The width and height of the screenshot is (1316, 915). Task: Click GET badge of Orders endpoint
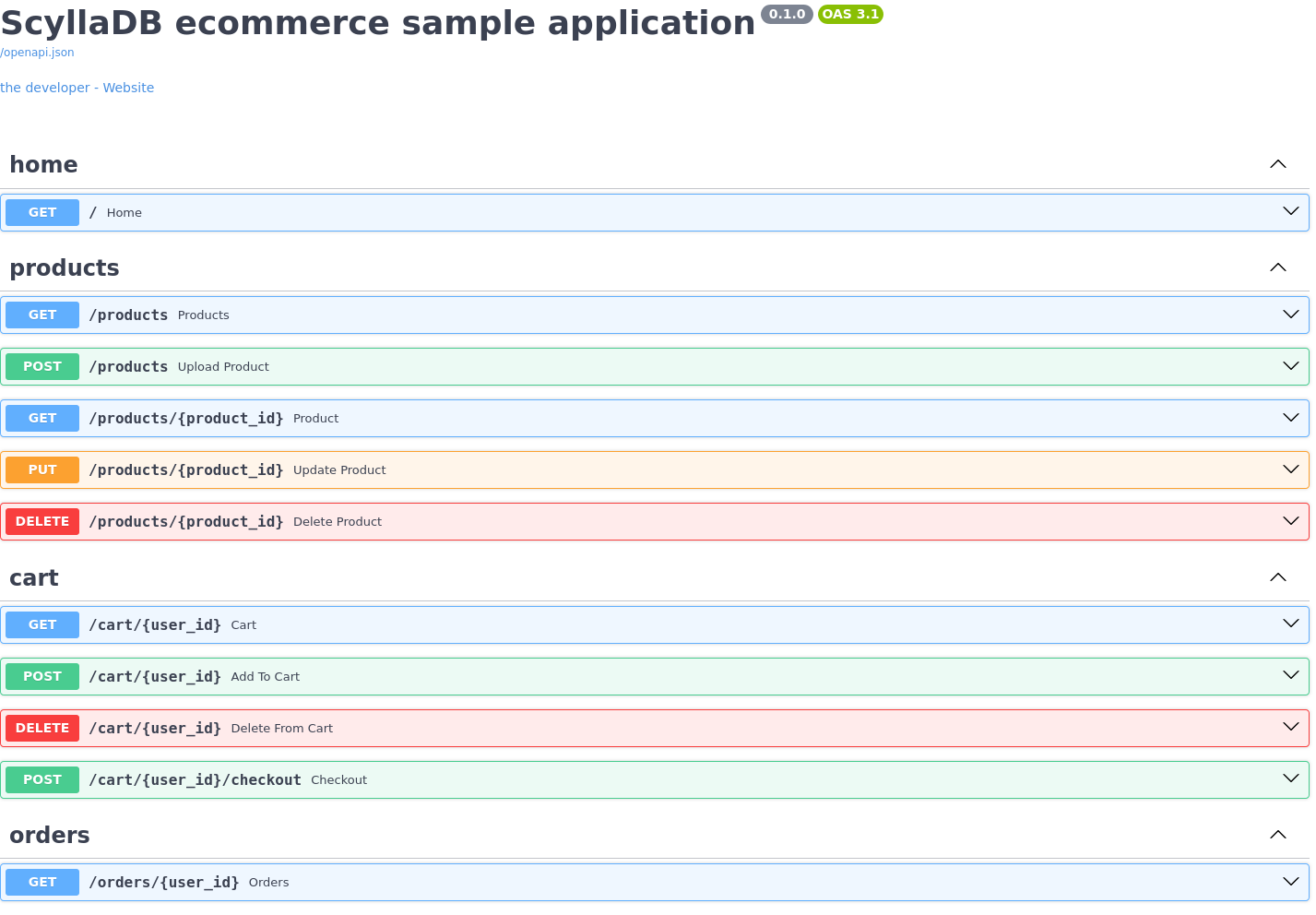click(42, 882)
